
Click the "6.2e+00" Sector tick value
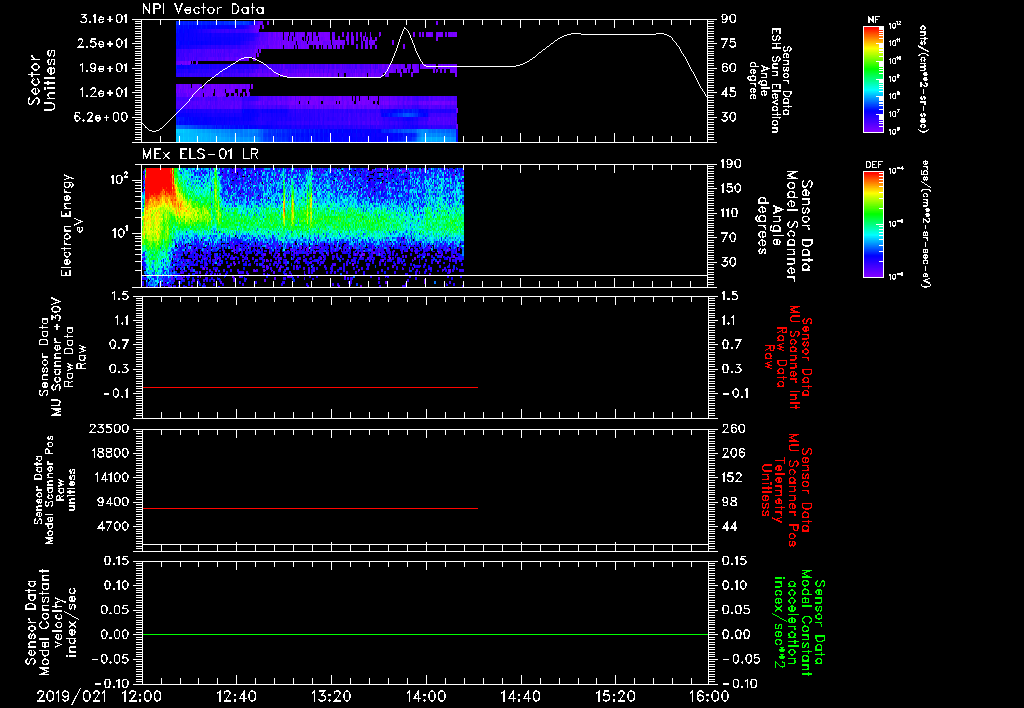(x=103, y=117)
